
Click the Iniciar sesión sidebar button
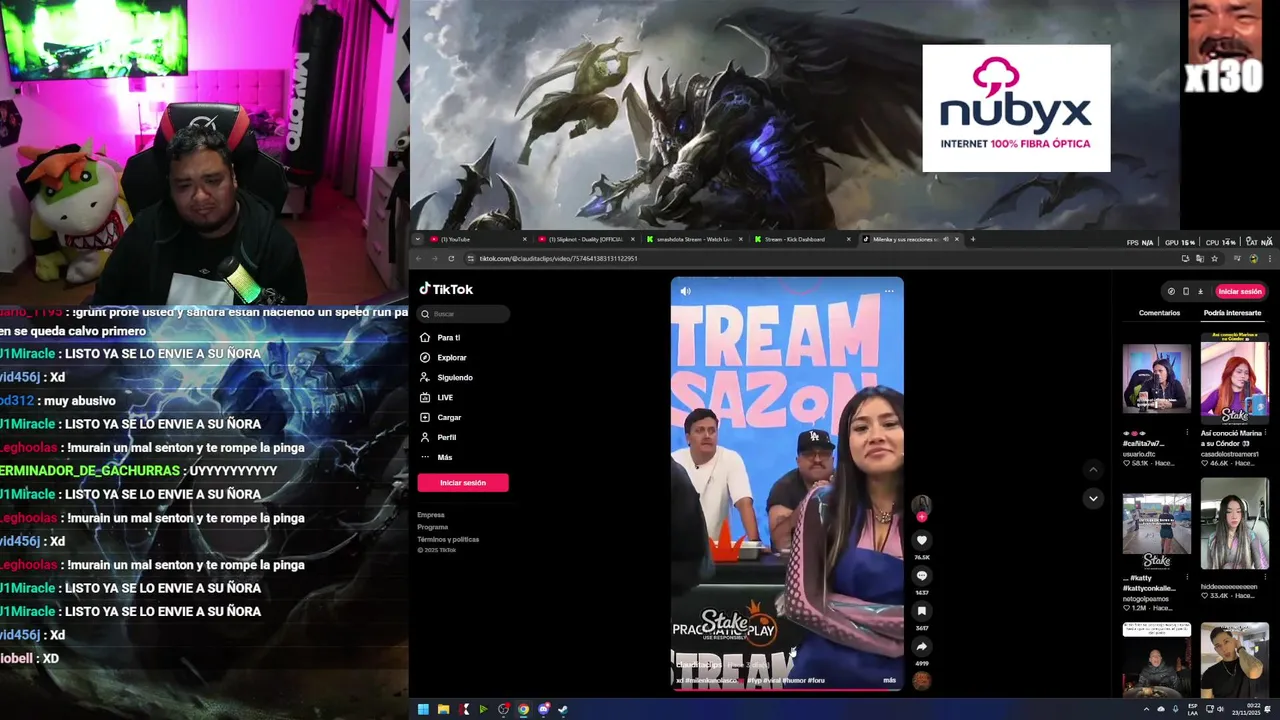coord(463,483)
